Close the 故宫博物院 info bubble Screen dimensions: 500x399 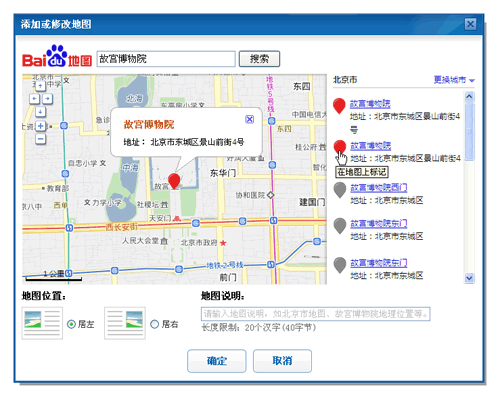250,119
